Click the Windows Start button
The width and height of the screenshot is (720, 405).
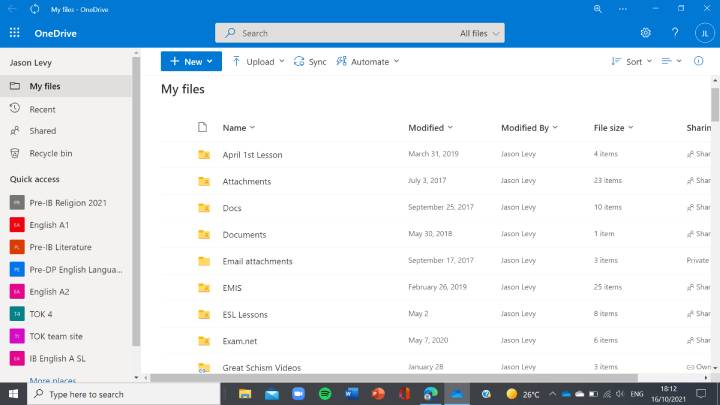(13, 394)
